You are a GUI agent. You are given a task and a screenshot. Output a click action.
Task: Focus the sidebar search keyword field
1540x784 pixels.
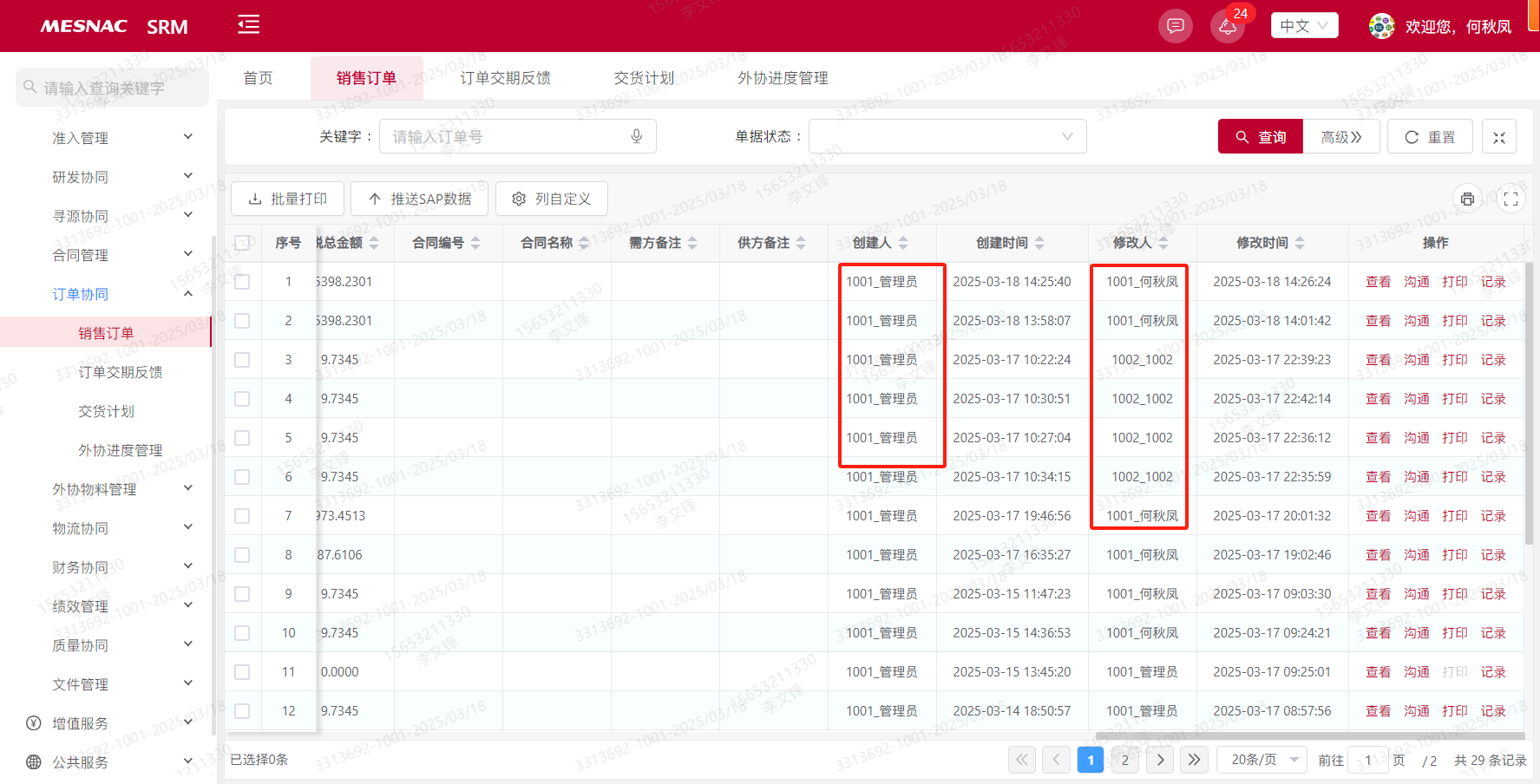point(112,88)
